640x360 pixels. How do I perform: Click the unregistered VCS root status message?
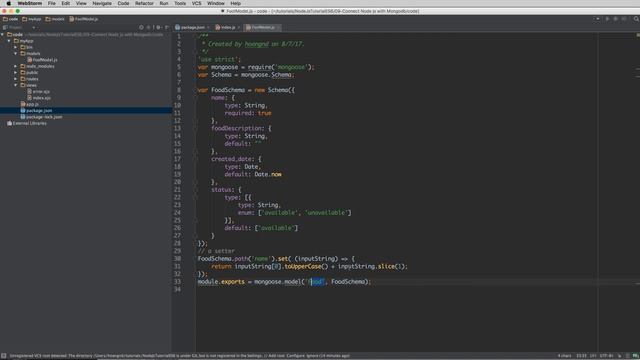coord(179,356)
